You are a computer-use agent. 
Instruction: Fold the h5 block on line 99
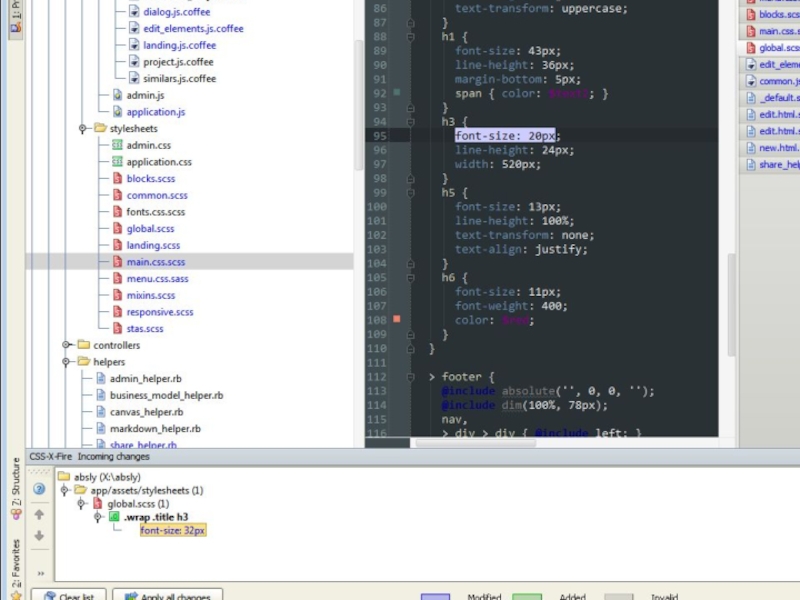(x=410, y=190)
